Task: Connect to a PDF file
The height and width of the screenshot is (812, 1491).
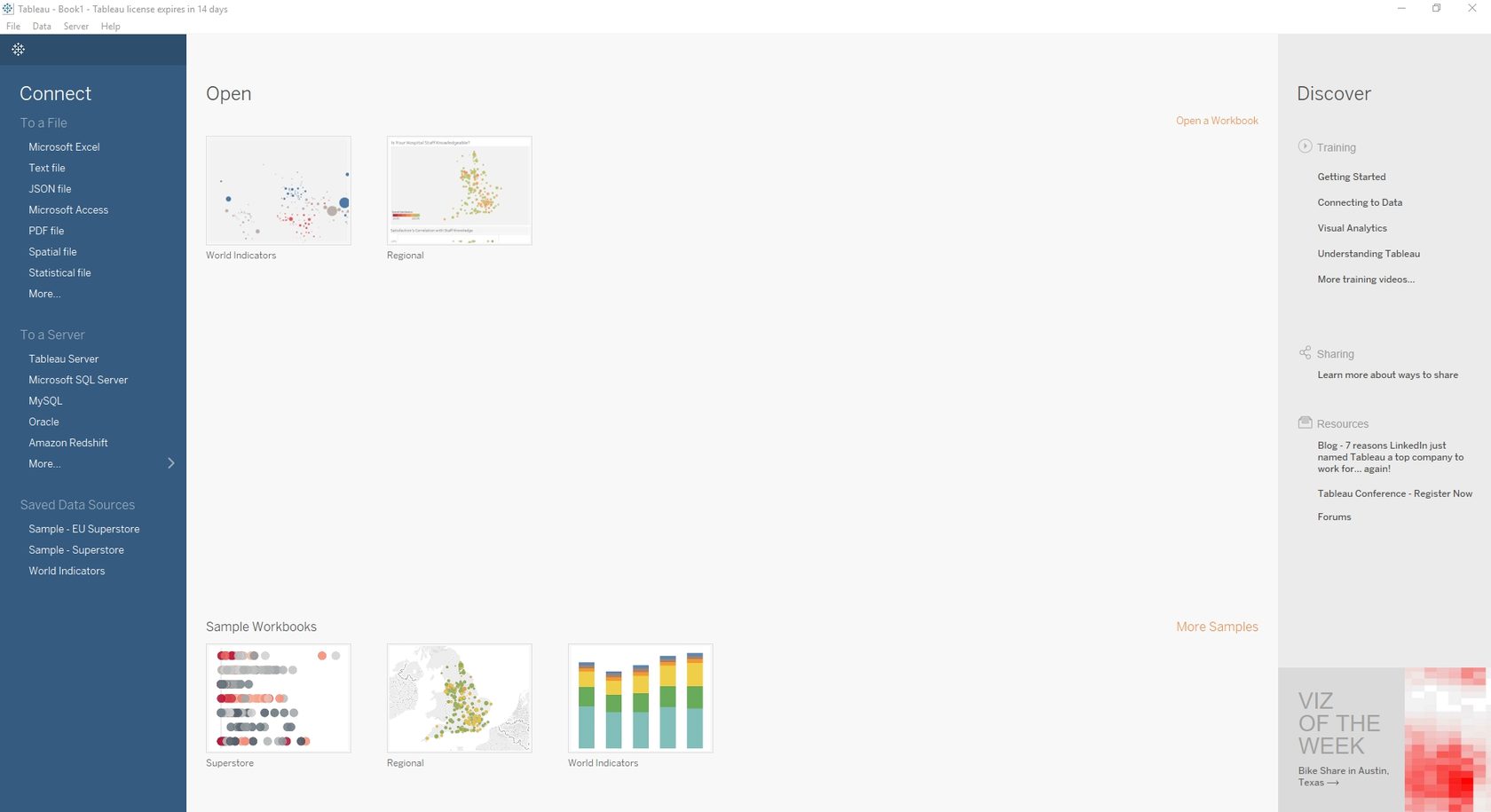Action: point(46,231)
